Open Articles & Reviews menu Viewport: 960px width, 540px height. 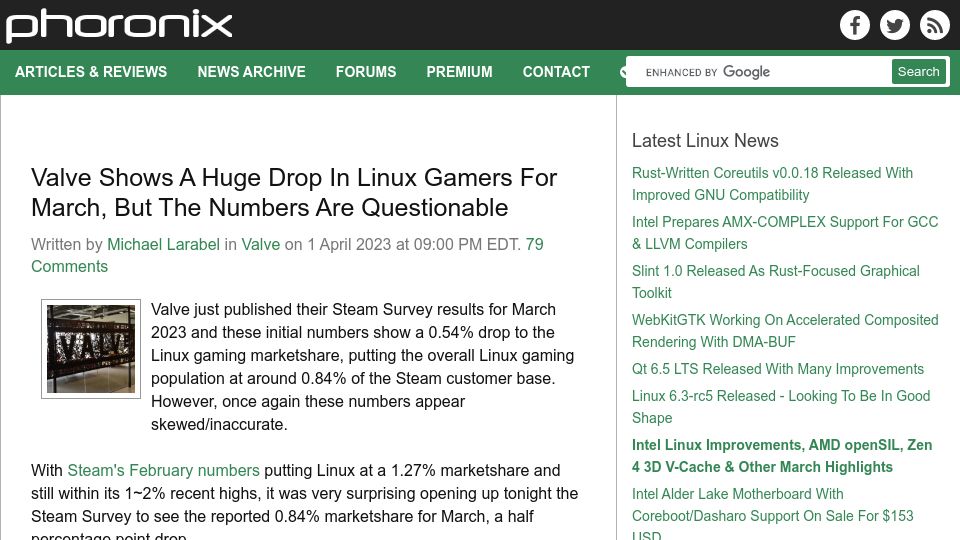pos(91,72)
